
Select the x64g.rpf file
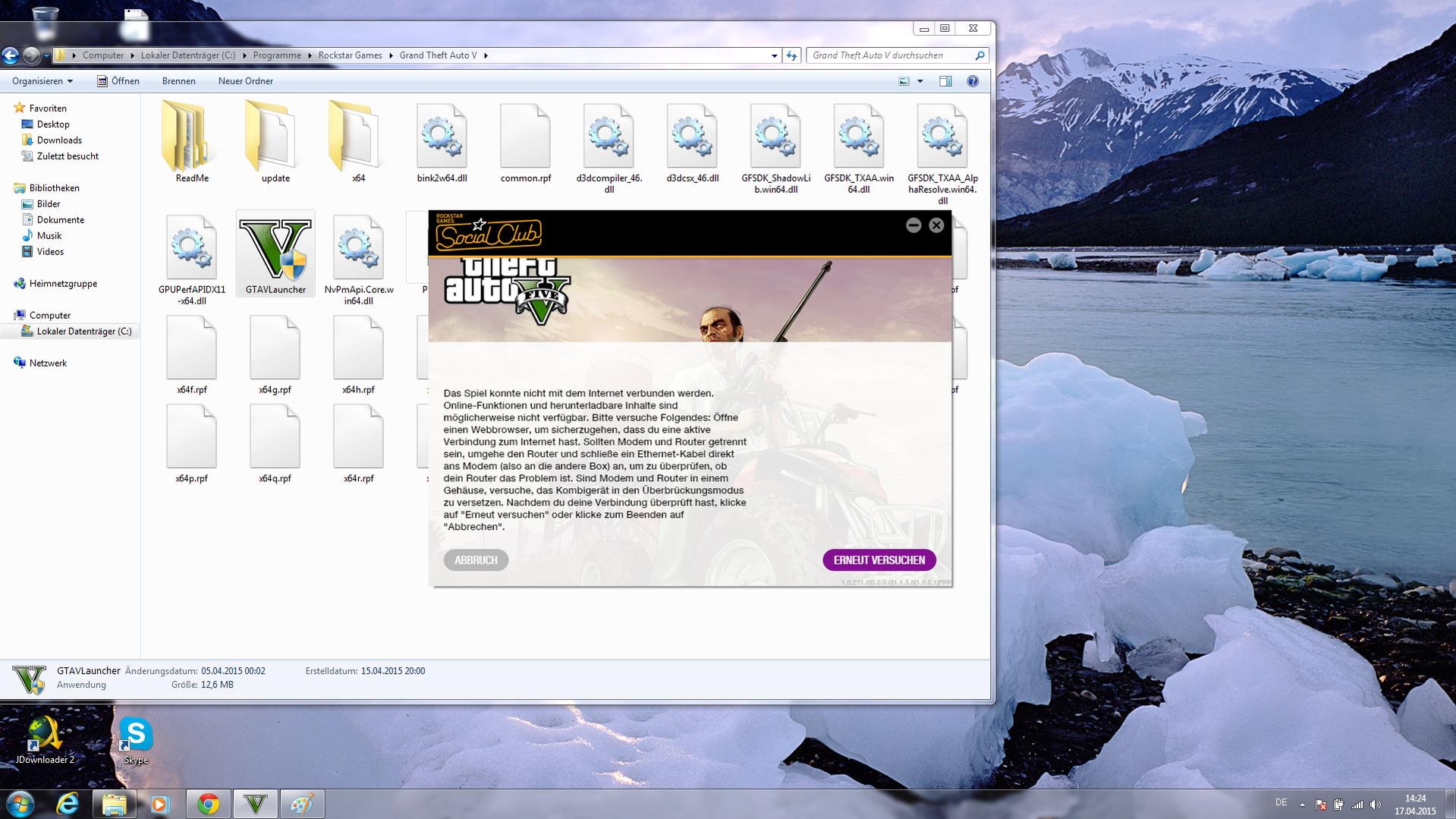[x=275, y=355]
